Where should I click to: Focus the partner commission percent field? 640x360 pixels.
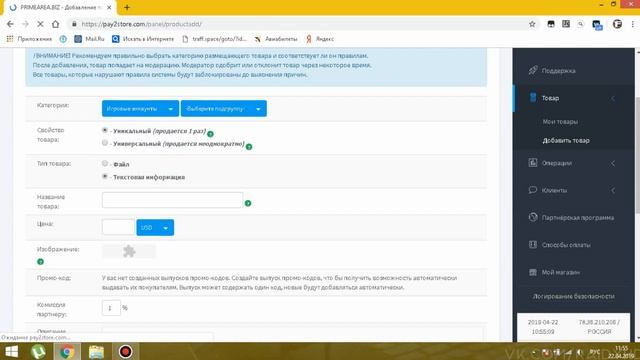111,308
